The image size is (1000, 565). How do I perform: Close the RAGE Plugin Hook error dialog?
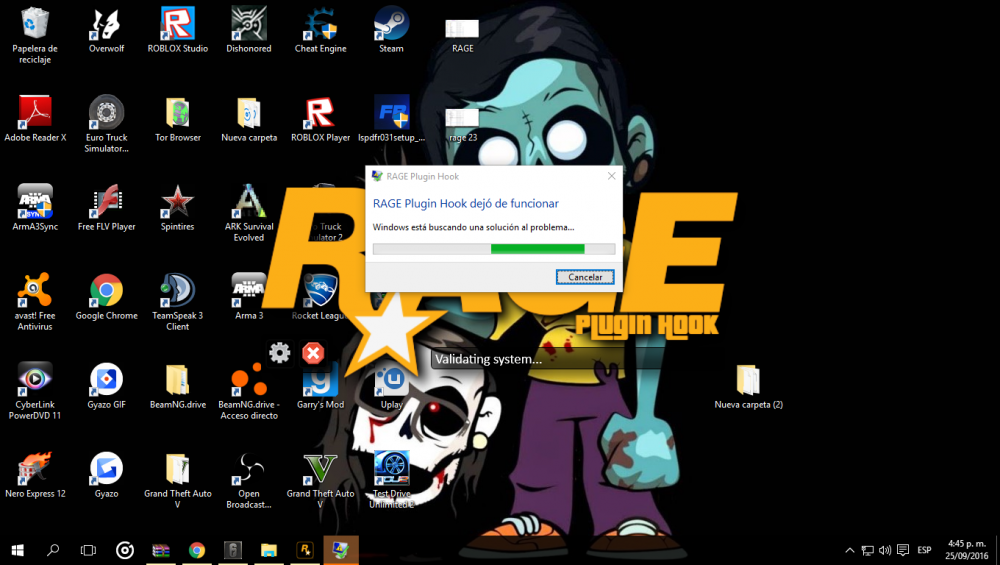coord(611,176)
